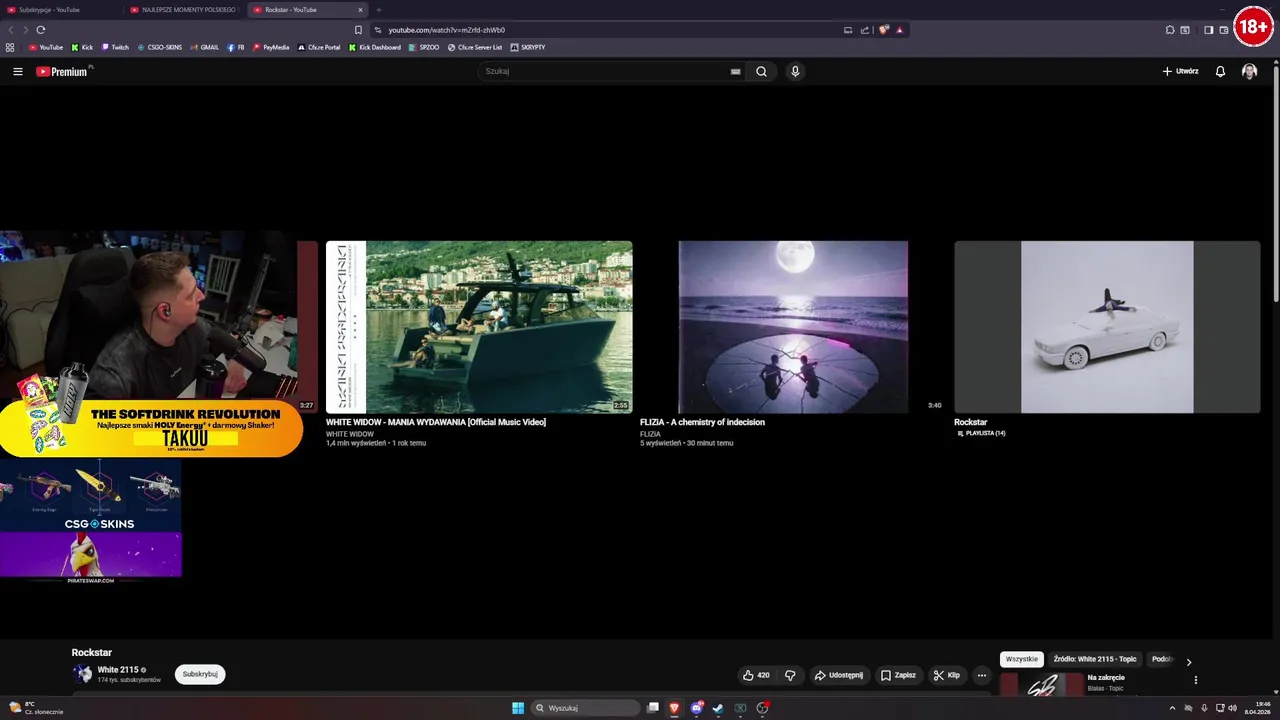Switch to the Subskrypcje - YouTube tab
This screenshot has width=1280, height=720.
(x=60, y=10)
